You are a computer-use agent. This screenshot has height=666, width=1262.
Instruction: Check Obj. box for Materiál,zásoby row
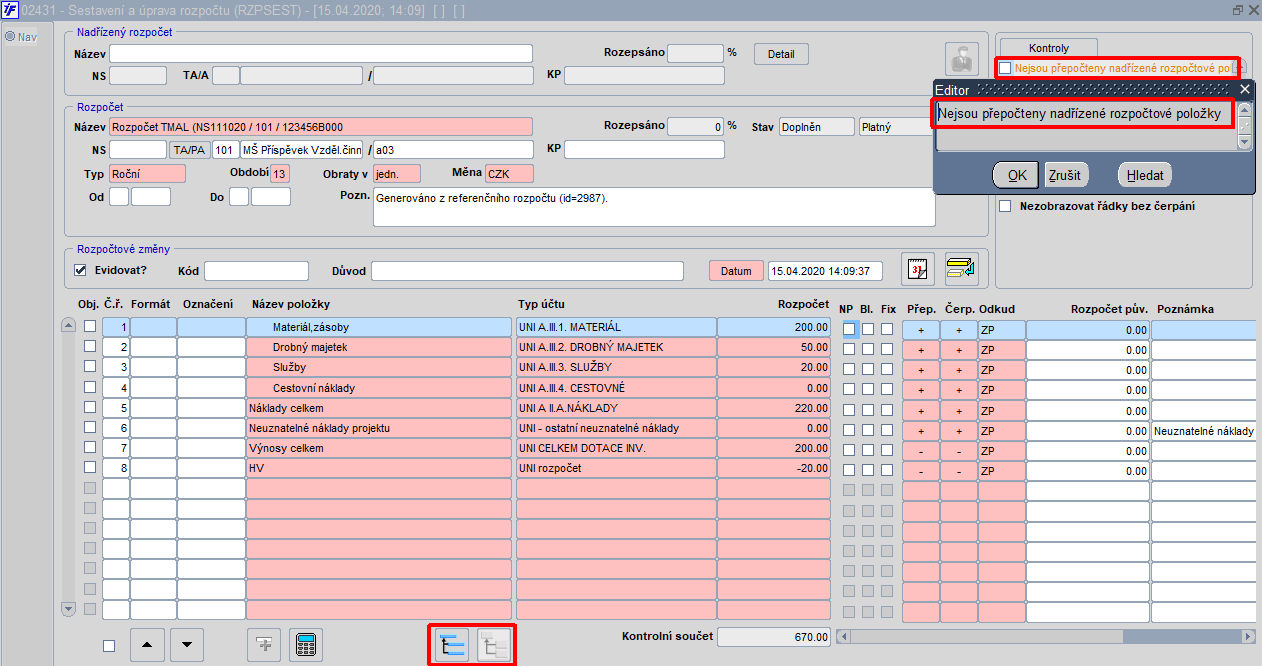click(x=90, y=326)
